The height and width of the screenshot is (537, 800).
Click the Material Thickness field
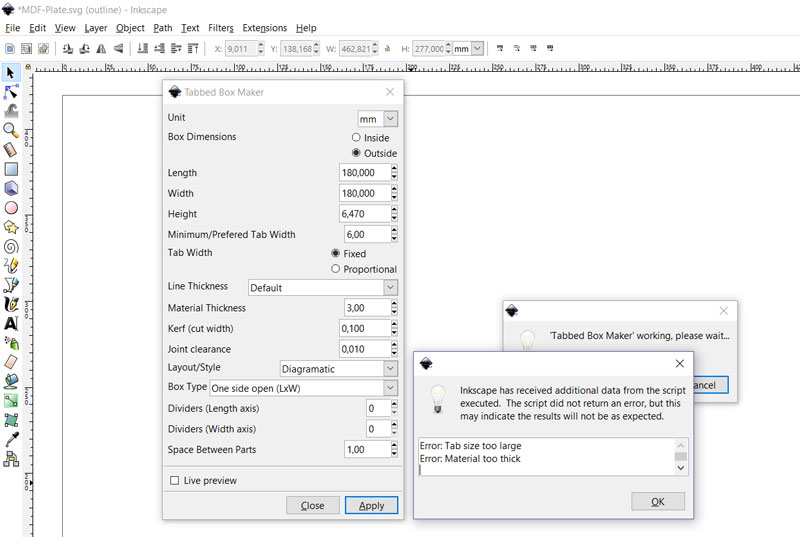[368, 308]
